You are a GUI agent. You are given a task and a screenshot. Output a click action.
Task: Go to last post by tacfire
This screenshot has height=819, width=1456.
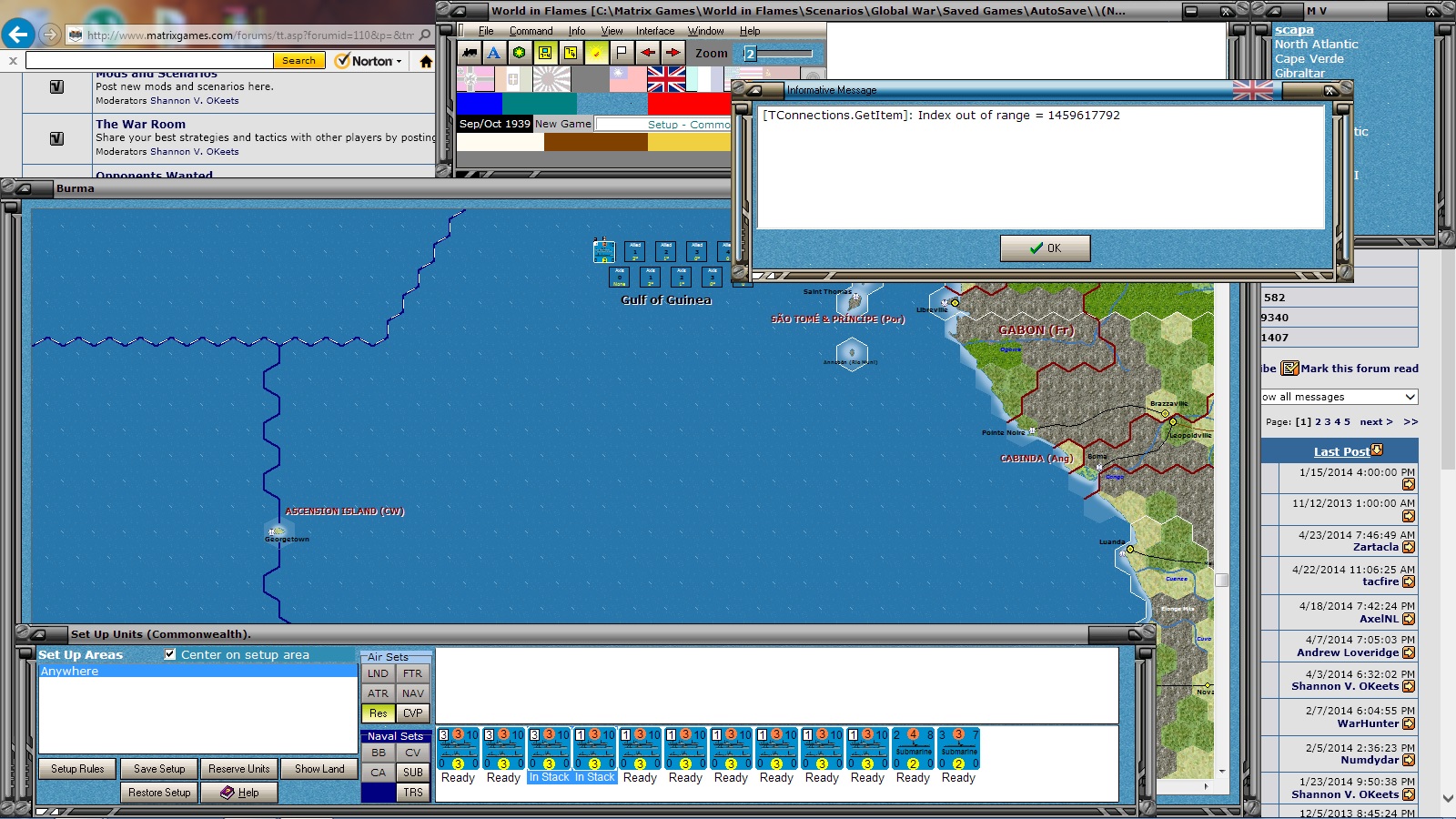pos(1409,582)
